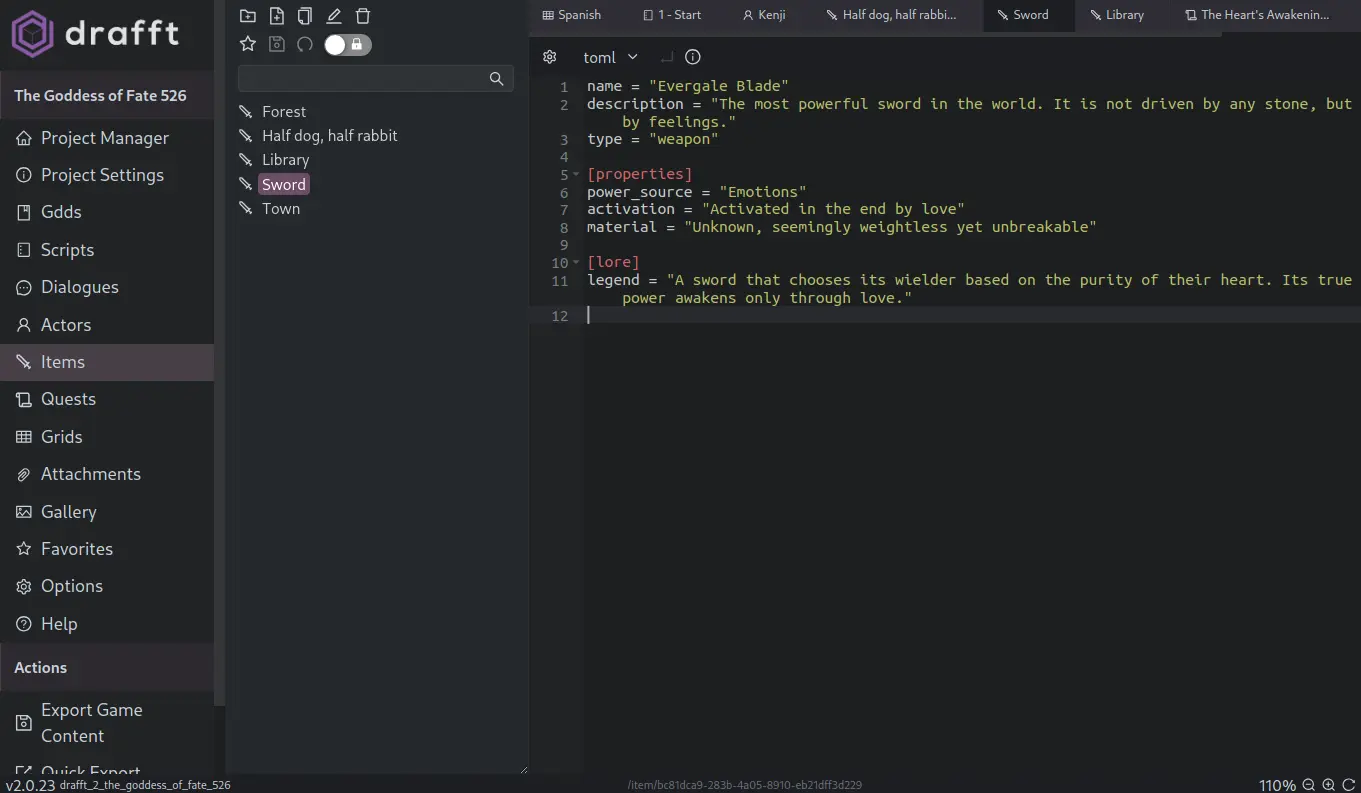
Task: Click the duplicate item icon
Action: pyautogui.click(x=305, y=16)
